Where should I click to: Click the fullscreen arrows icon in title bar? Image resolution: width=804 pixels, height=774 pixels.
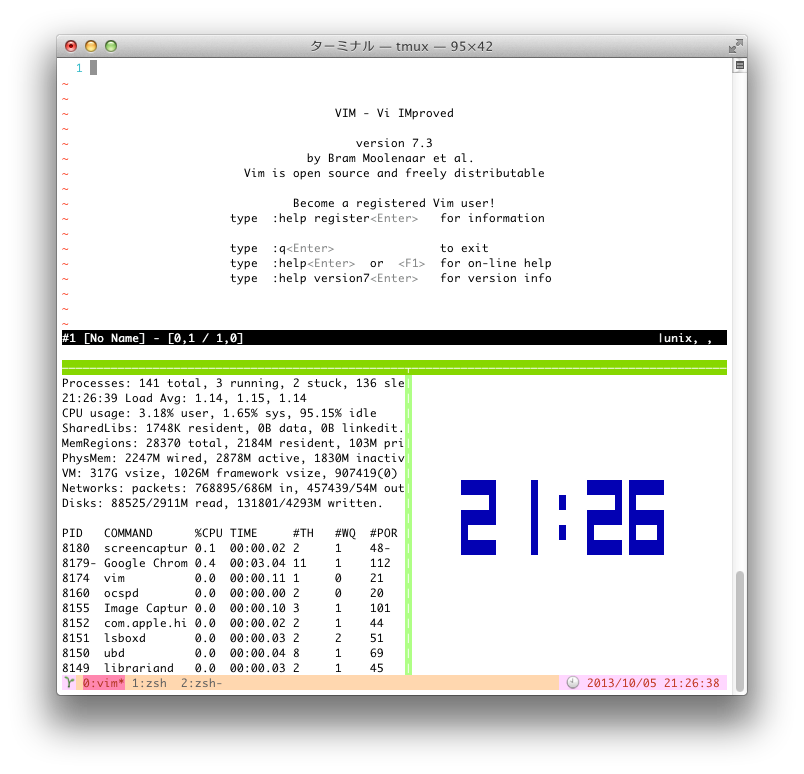[x=735, y=46]
